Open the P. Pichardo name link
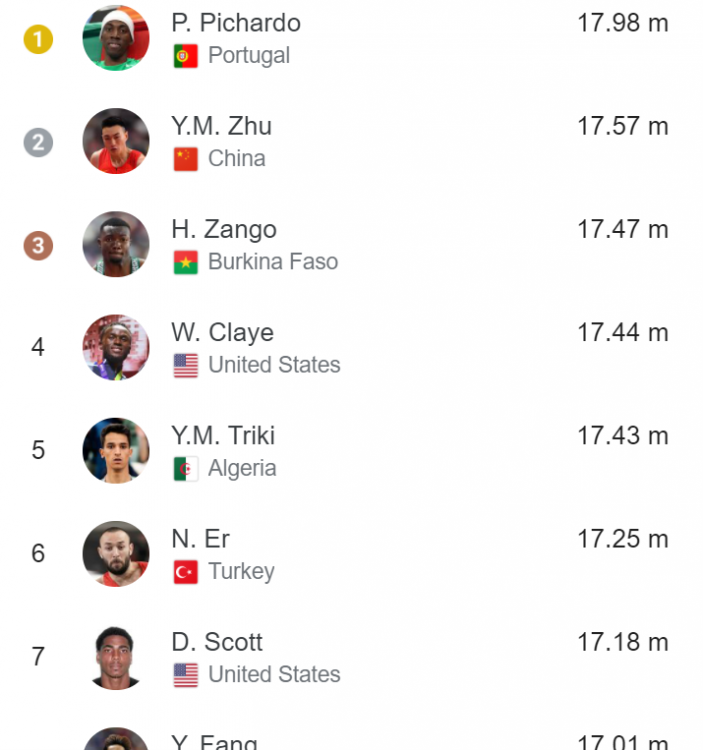 click(x=236, y=23)
